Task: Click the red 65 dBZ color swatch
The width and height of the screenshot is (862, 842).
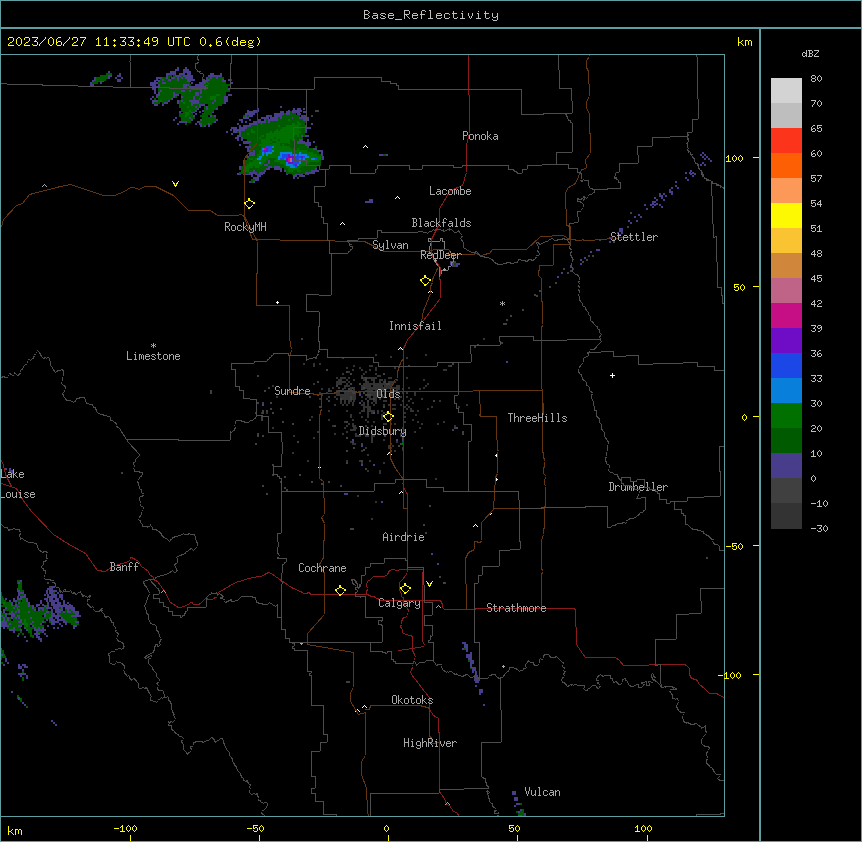Action: tap(786, 141)
